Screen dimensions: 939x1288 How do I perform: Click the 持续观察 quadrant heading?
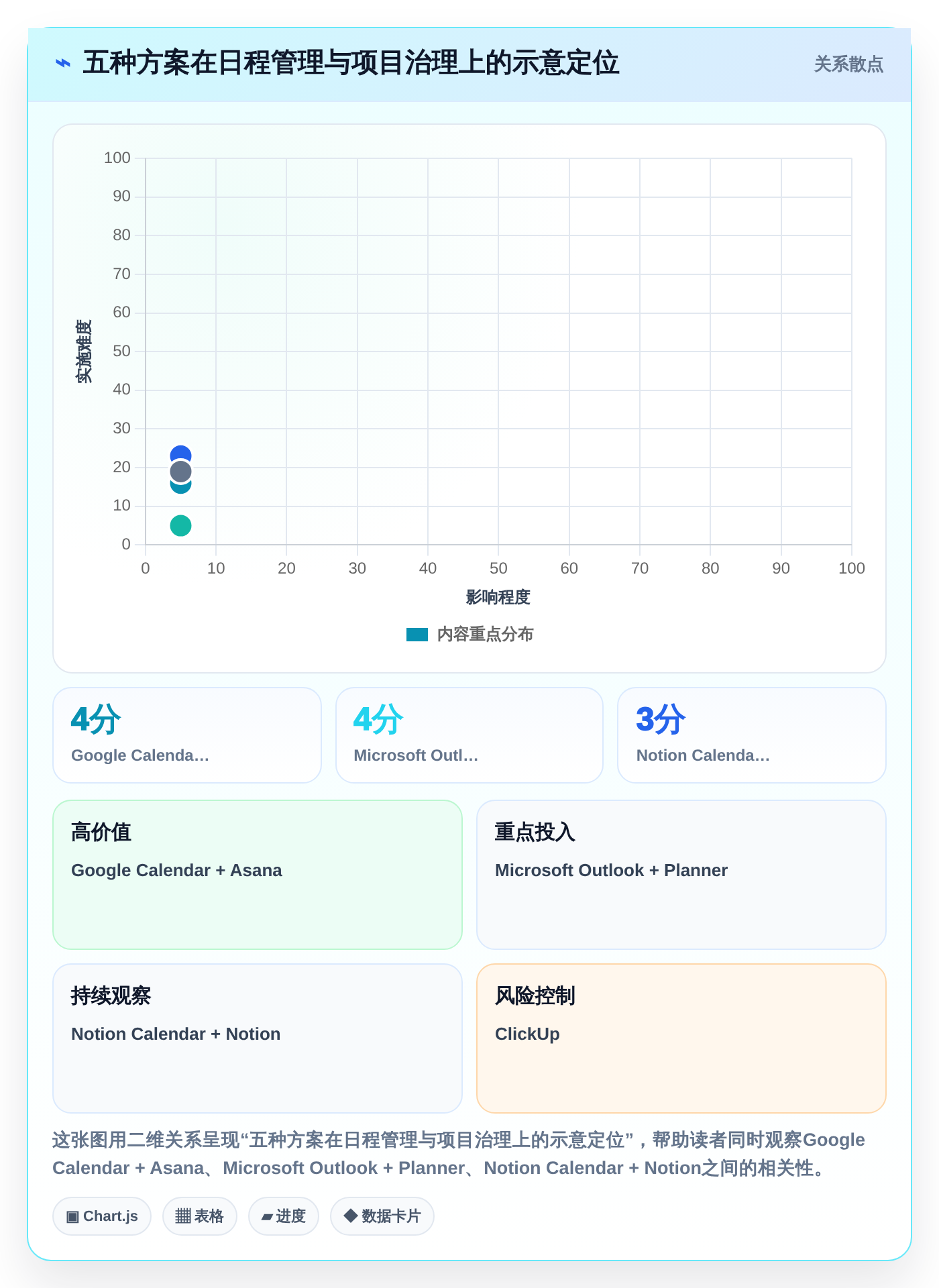click(x=111, y=996)
